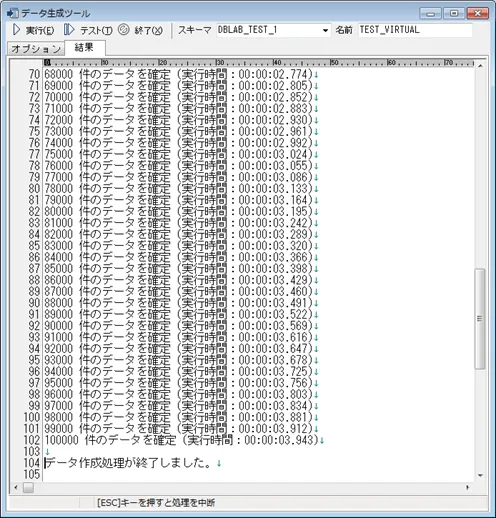
Task: Click the vertical scrollbar thumb
Action: [480, 318]
